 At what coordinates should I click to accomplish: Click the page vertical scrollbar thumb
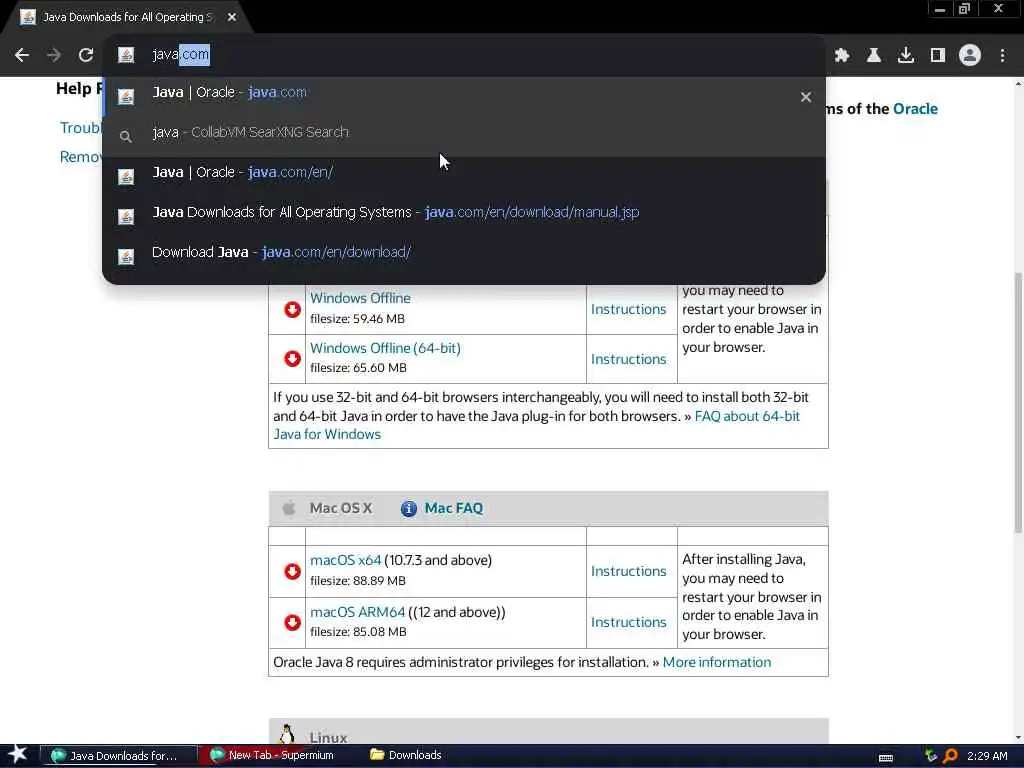1018,402
